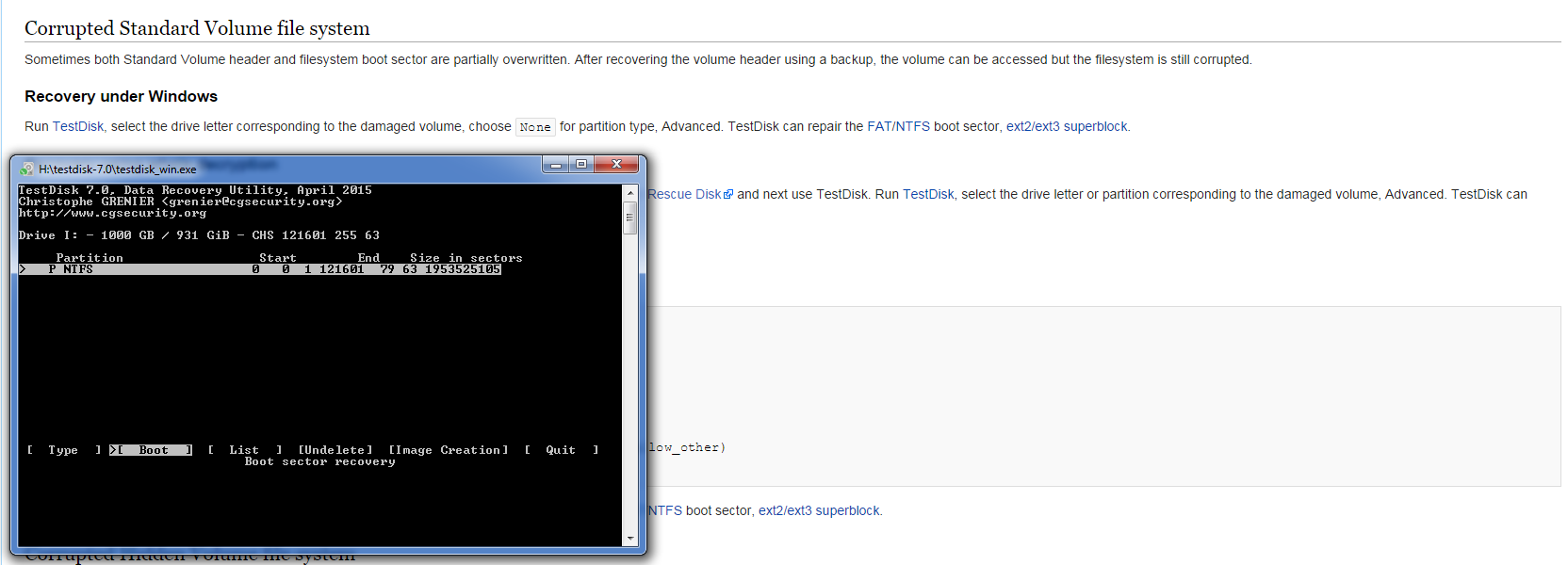Screen dimensions: 1568x565
Task: Click the console scrollbar thumb
Action: click(x=630, y=218)
